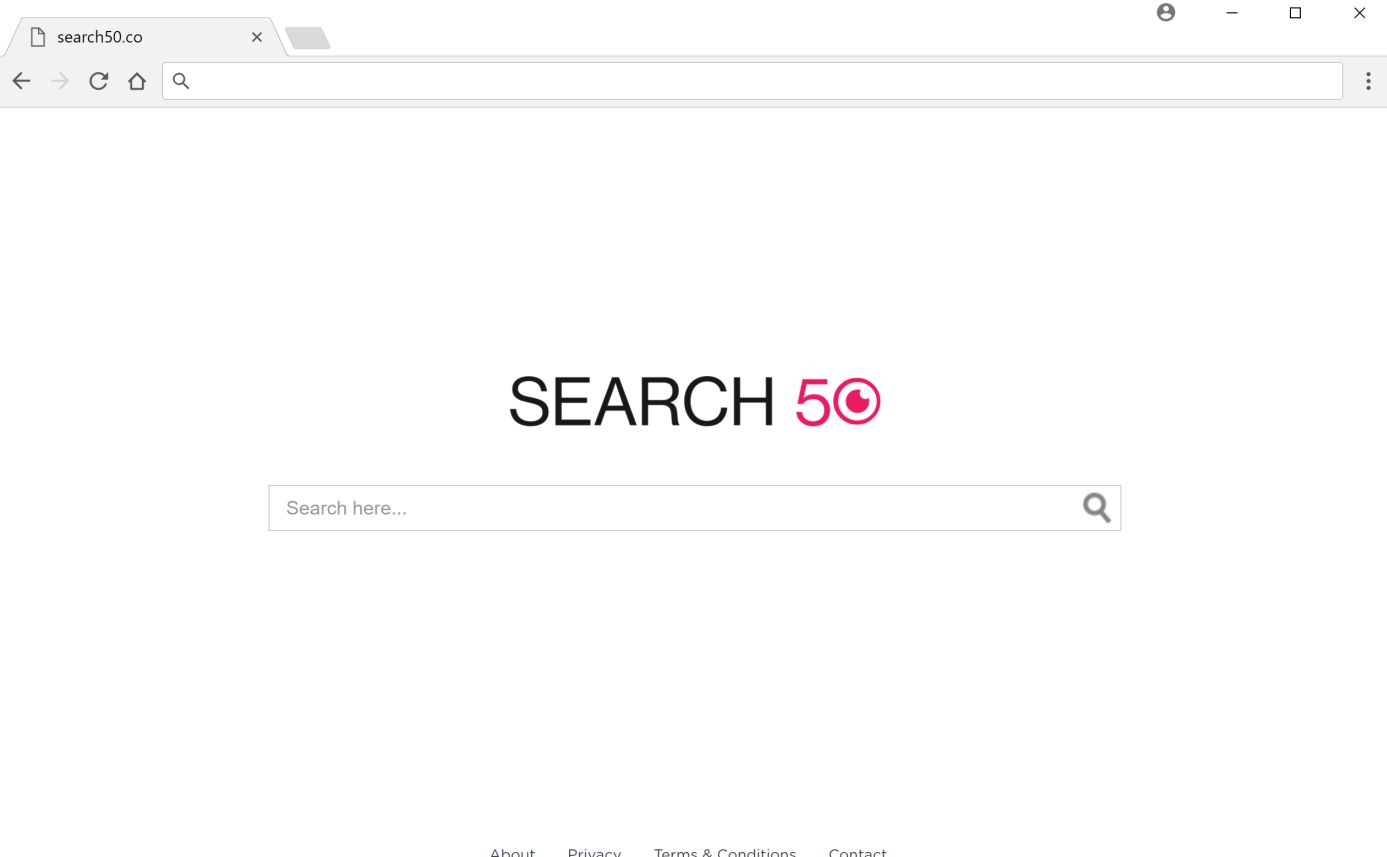Click the page icon on search50.co tab

click(38, 37)
